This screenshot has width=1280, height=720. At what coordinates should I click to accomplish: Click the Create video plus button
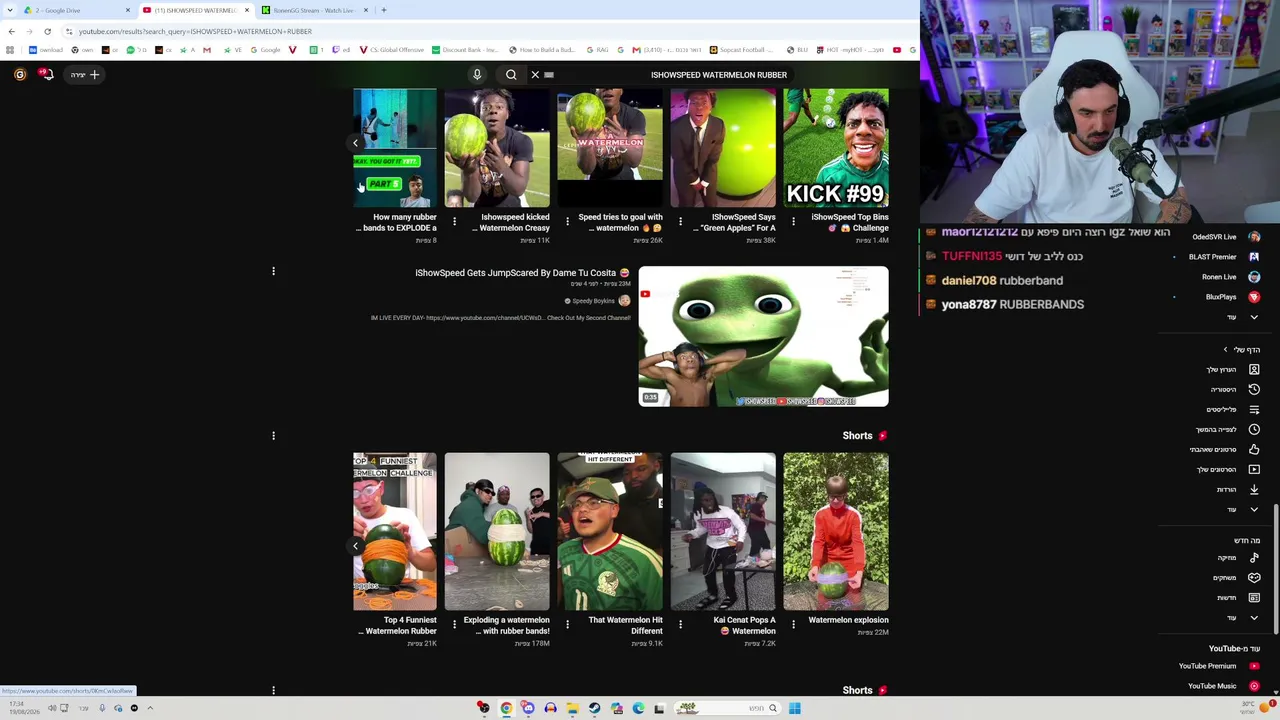(x=83, y=74)
